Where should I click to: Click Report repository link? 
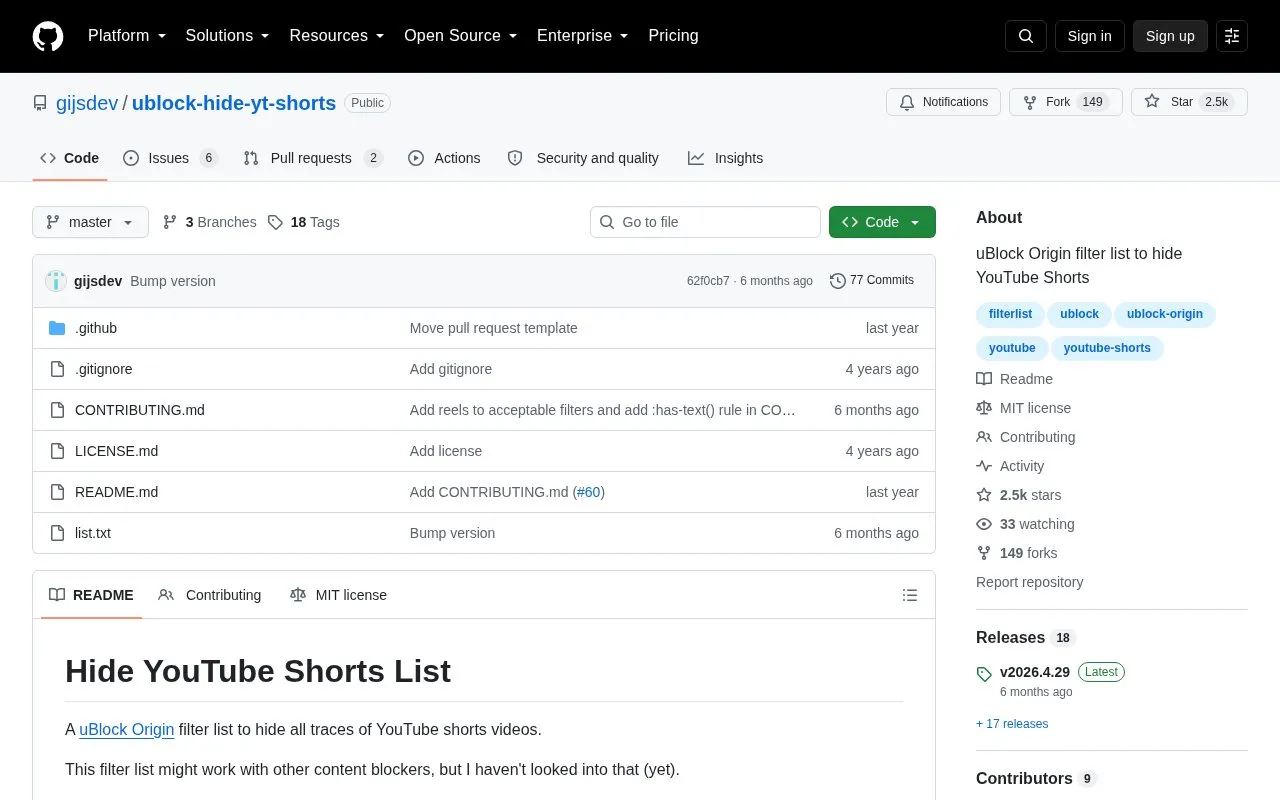click(x=1029, y=582)
